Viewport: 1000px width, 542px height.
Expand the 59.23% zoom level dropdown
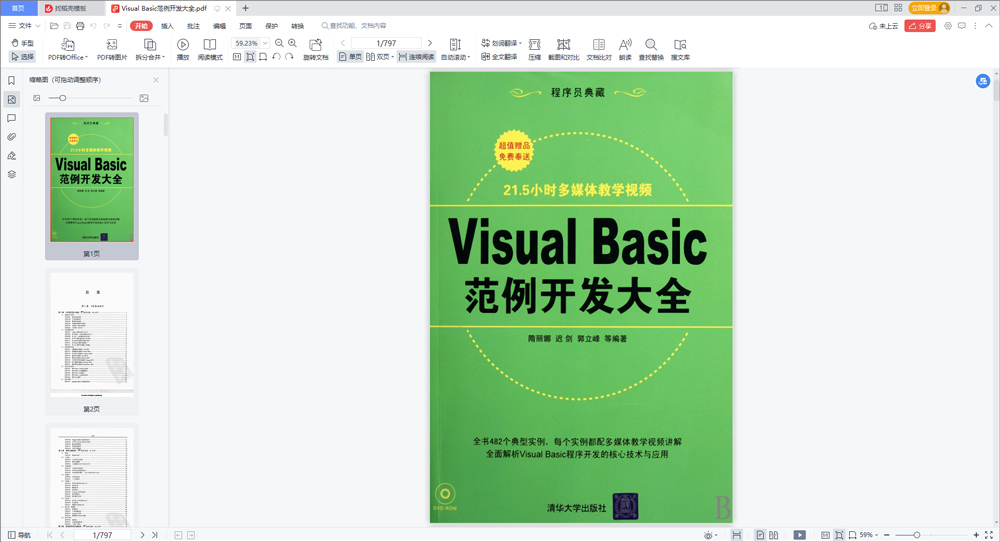pos(265,44)
